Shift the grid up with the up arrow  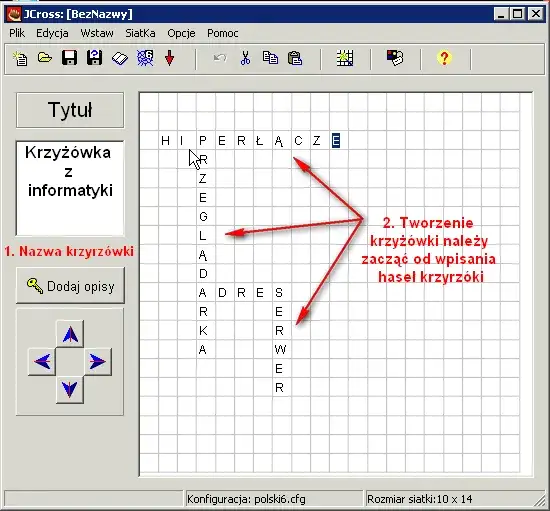pyautogui.click(x=70, y=334)
